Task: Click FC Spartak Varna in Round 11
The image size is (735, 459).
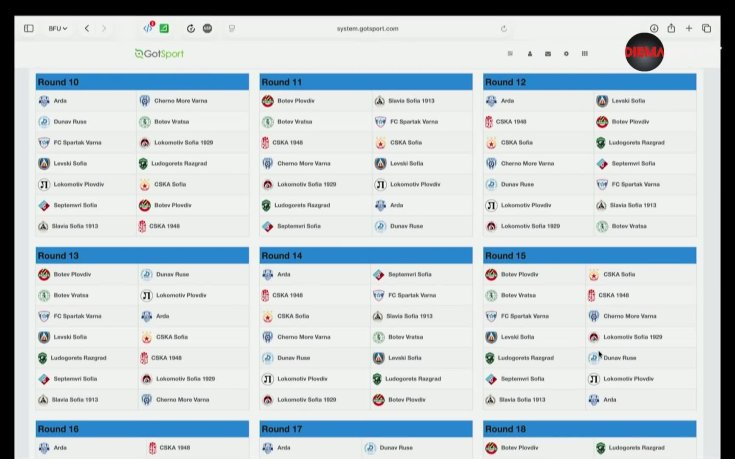Action: 414,122
